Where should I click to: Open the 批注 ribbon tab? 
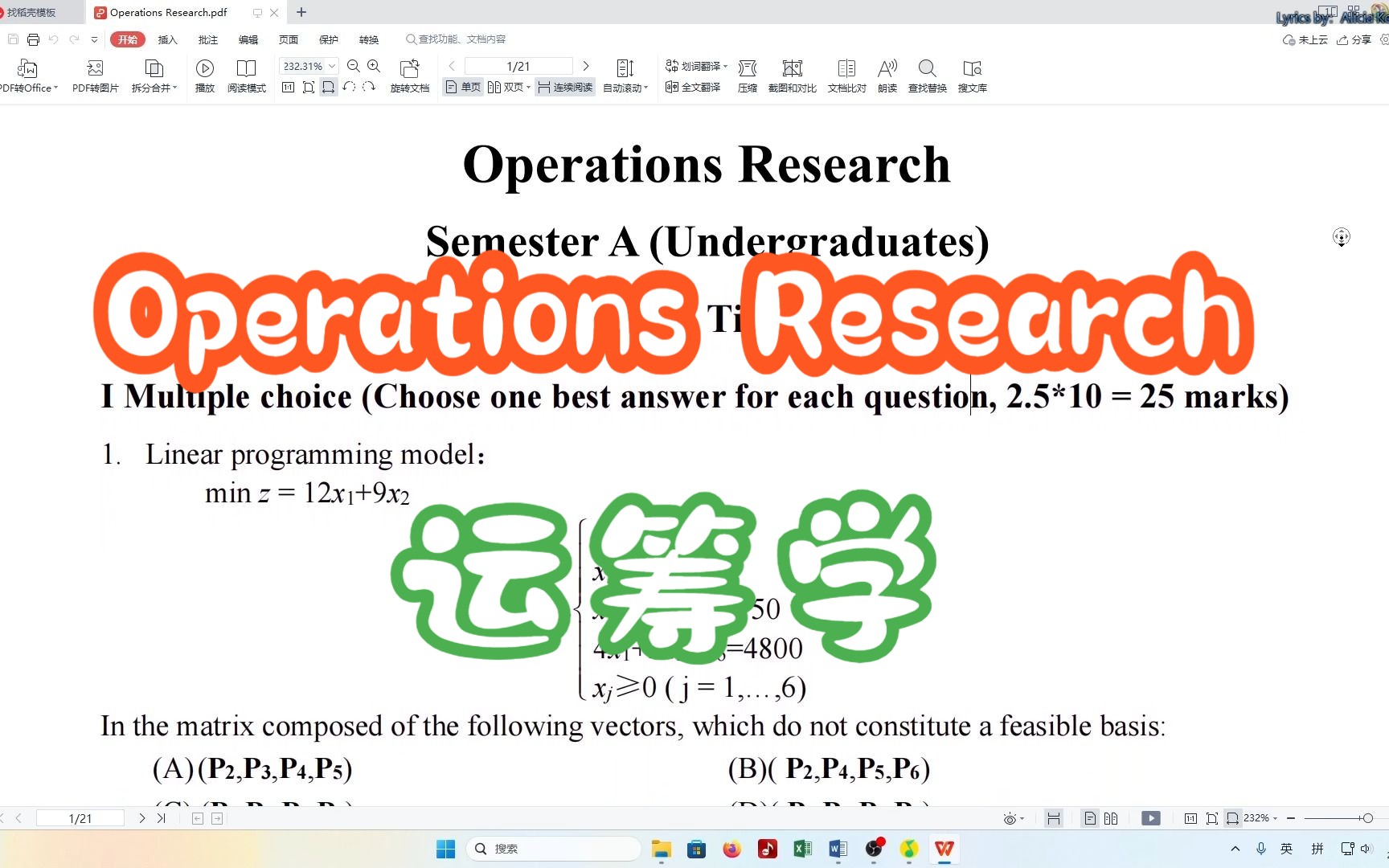tap(208, 39)
